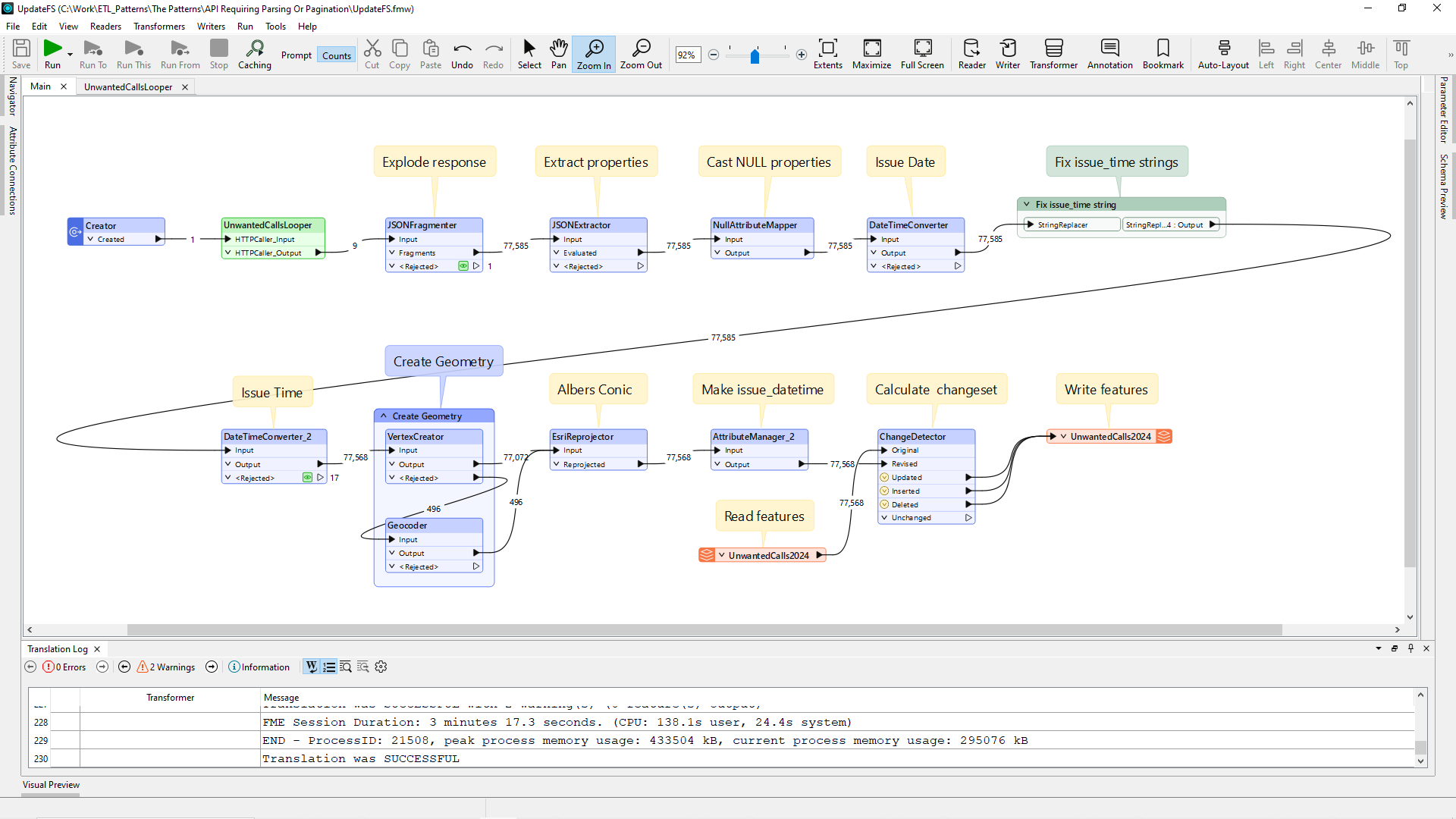Open the Add Transformer dialog via toolbar icon
The height and width of the screenshot is (819, 1456).
pos(1053,54)
